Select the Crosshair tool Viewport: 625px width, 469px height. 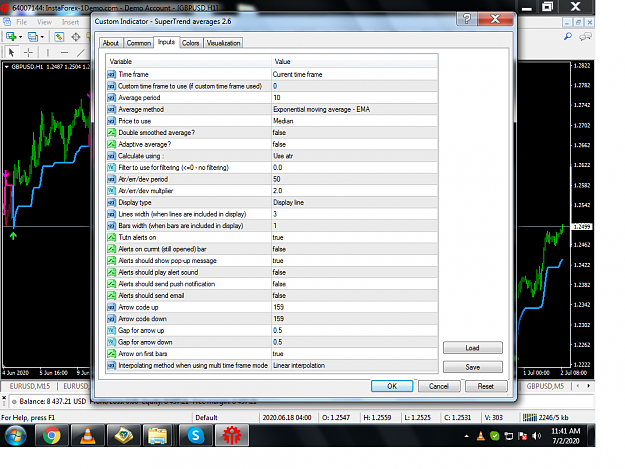(28, 52)
